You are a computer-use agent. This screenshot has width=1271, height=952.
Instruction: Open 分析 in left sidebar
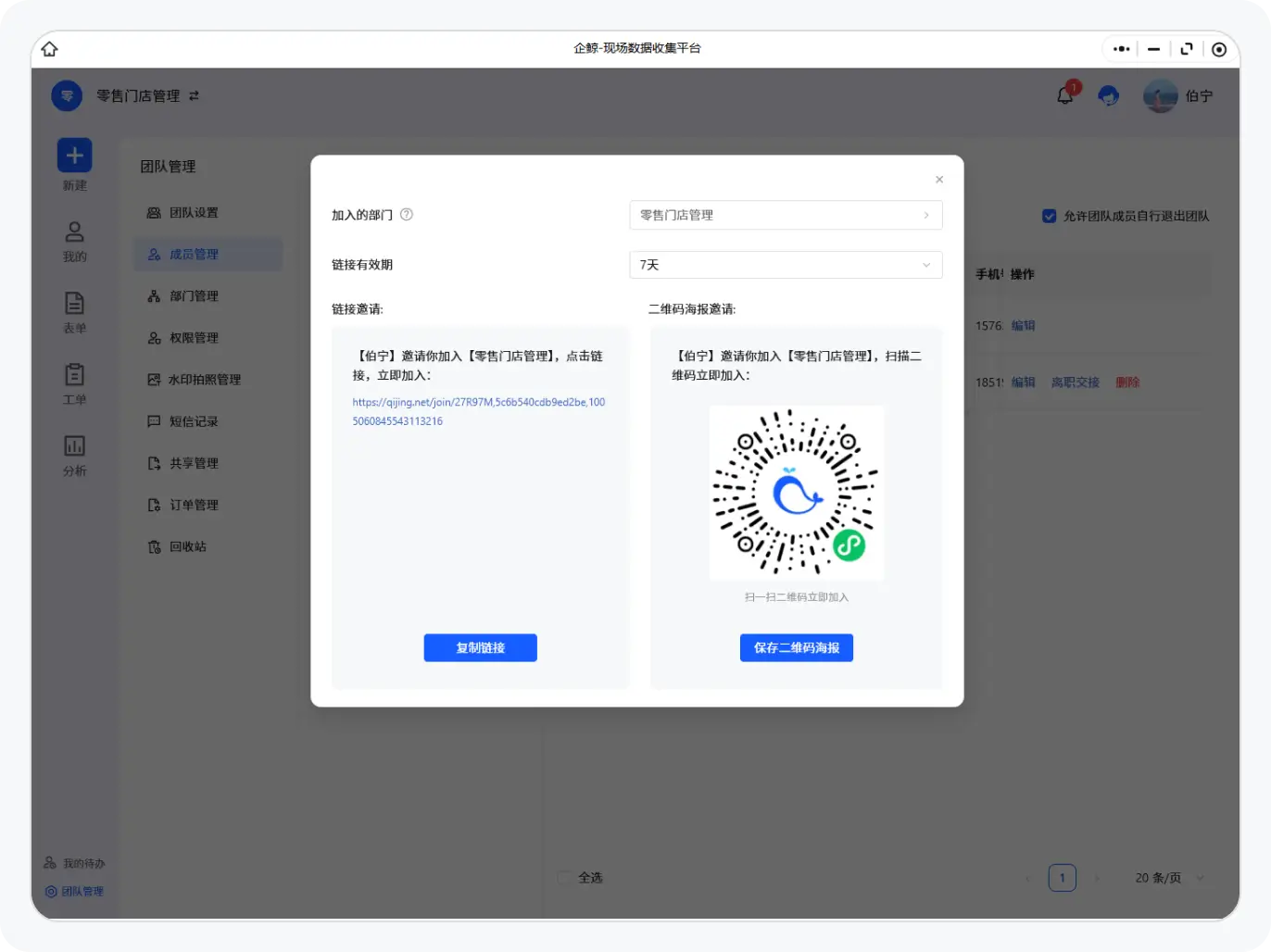pos(75,455)
